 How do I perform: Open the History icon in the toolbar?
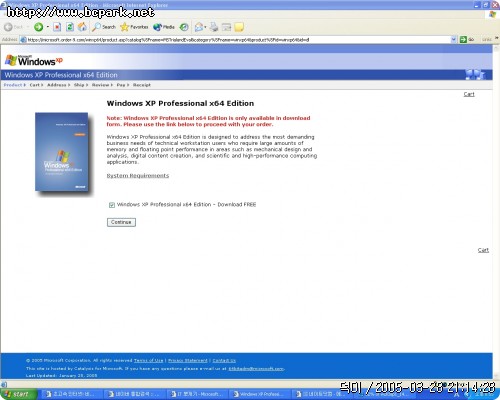point(184,27)
